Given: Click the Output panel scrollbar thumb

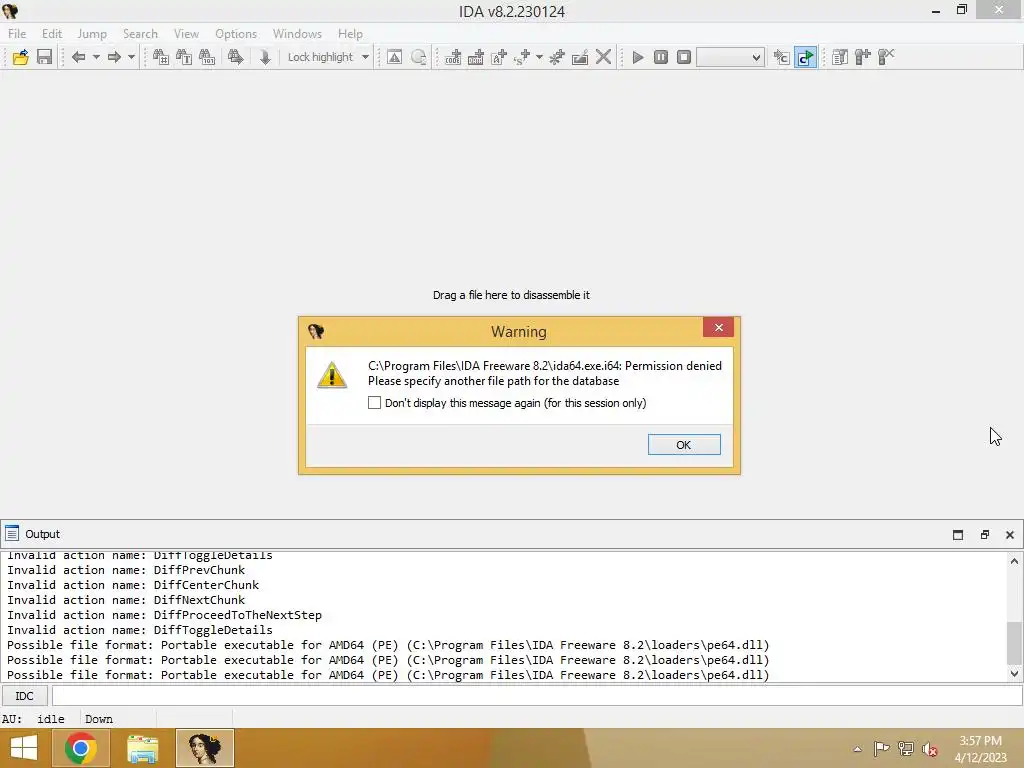Looking at the screenshot, I should (x=1014, y=643).
